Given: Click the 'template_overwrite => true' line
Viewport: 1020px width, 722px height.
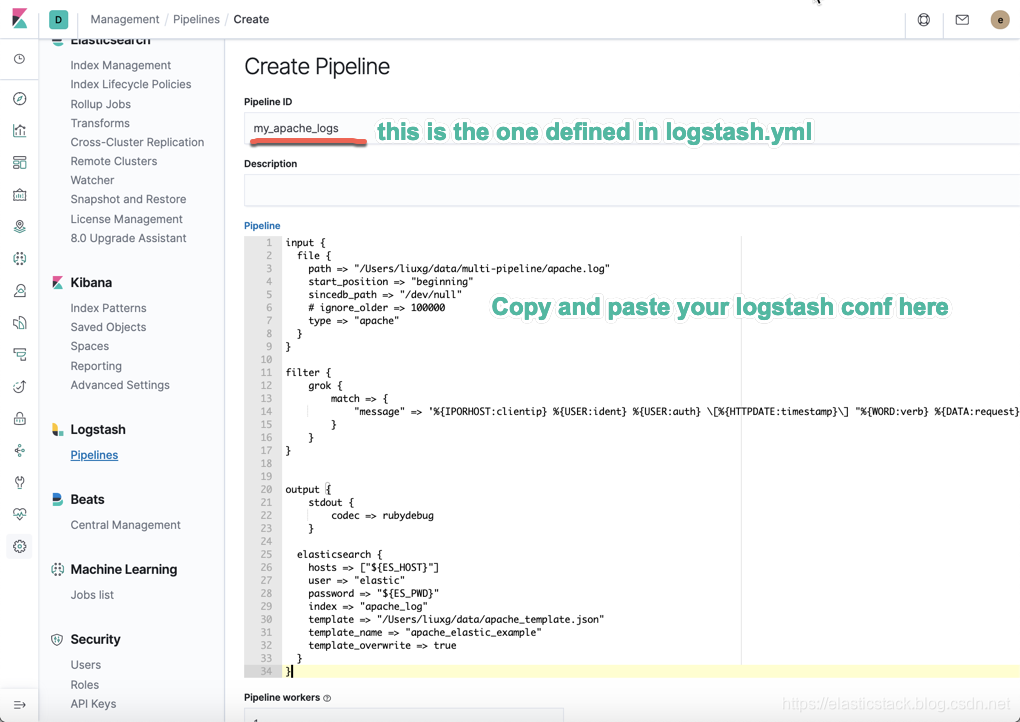Looking at the screenshot, I should click(382, 645).
